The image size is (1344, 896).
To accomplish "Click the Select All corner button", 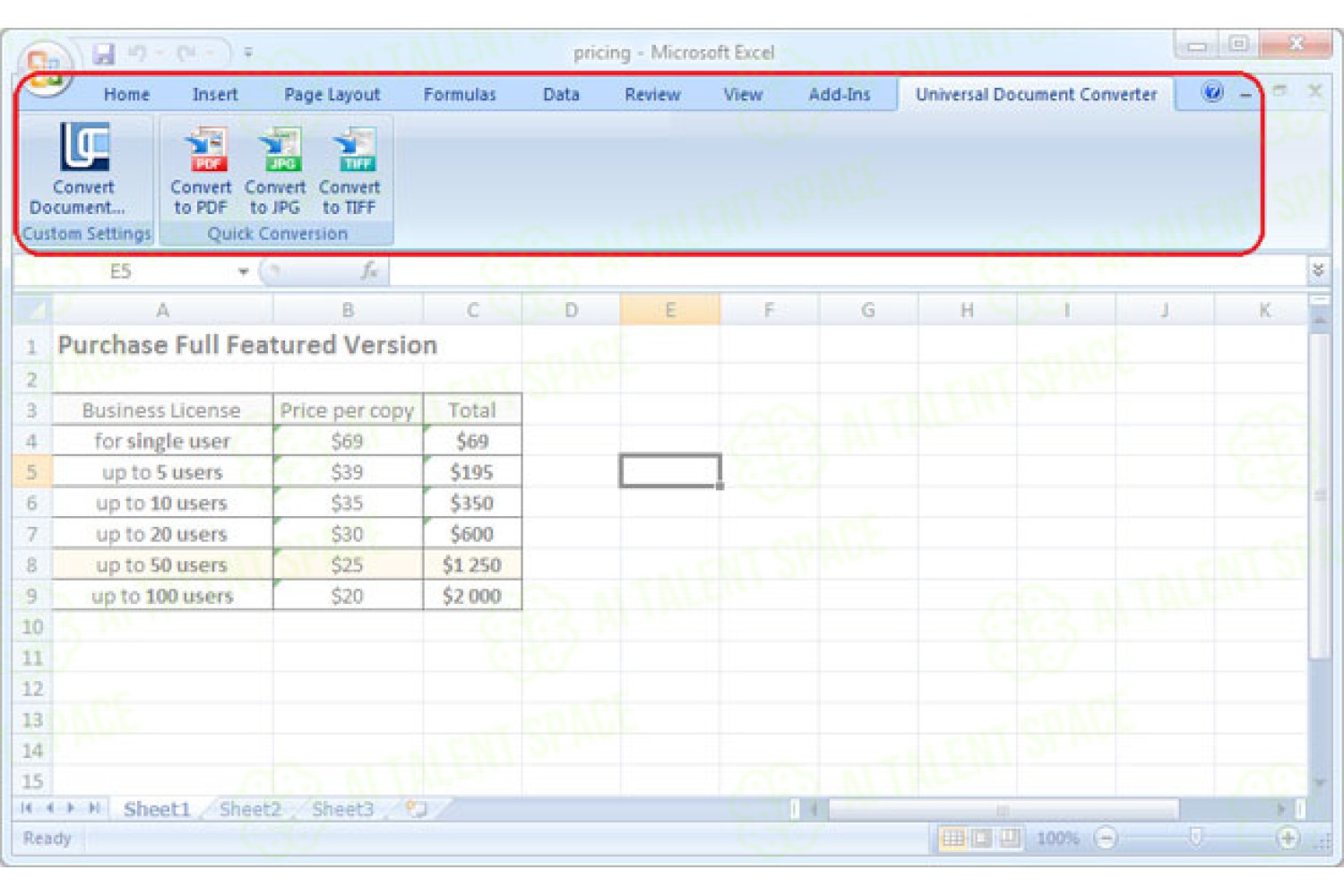I will (33, 310).
